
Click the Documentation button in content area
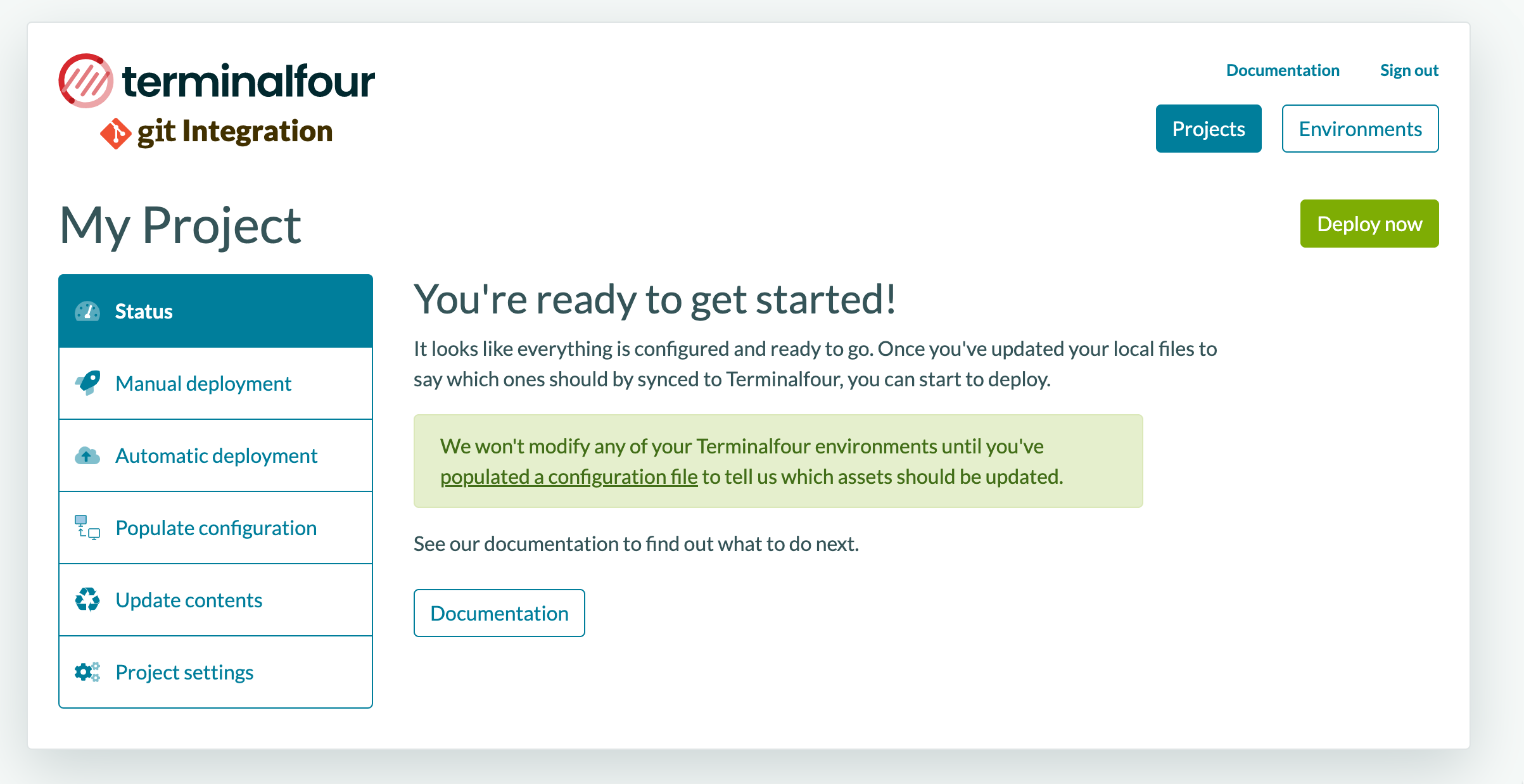[499, 612]
